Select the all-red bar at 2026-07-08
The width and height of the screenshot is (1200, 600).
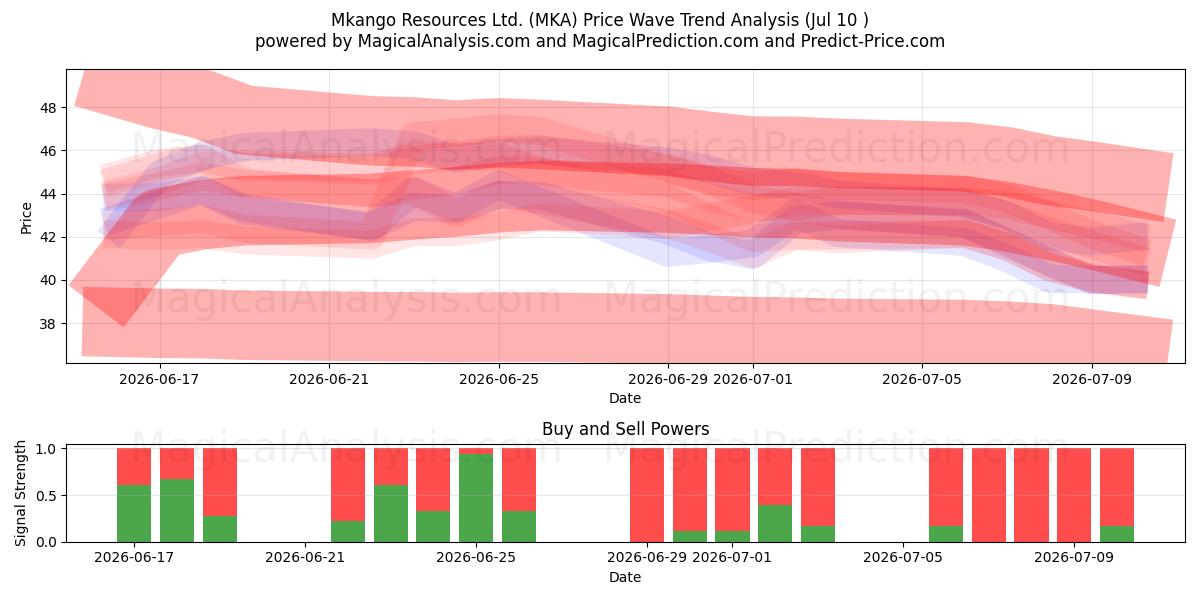(1031, 495)
